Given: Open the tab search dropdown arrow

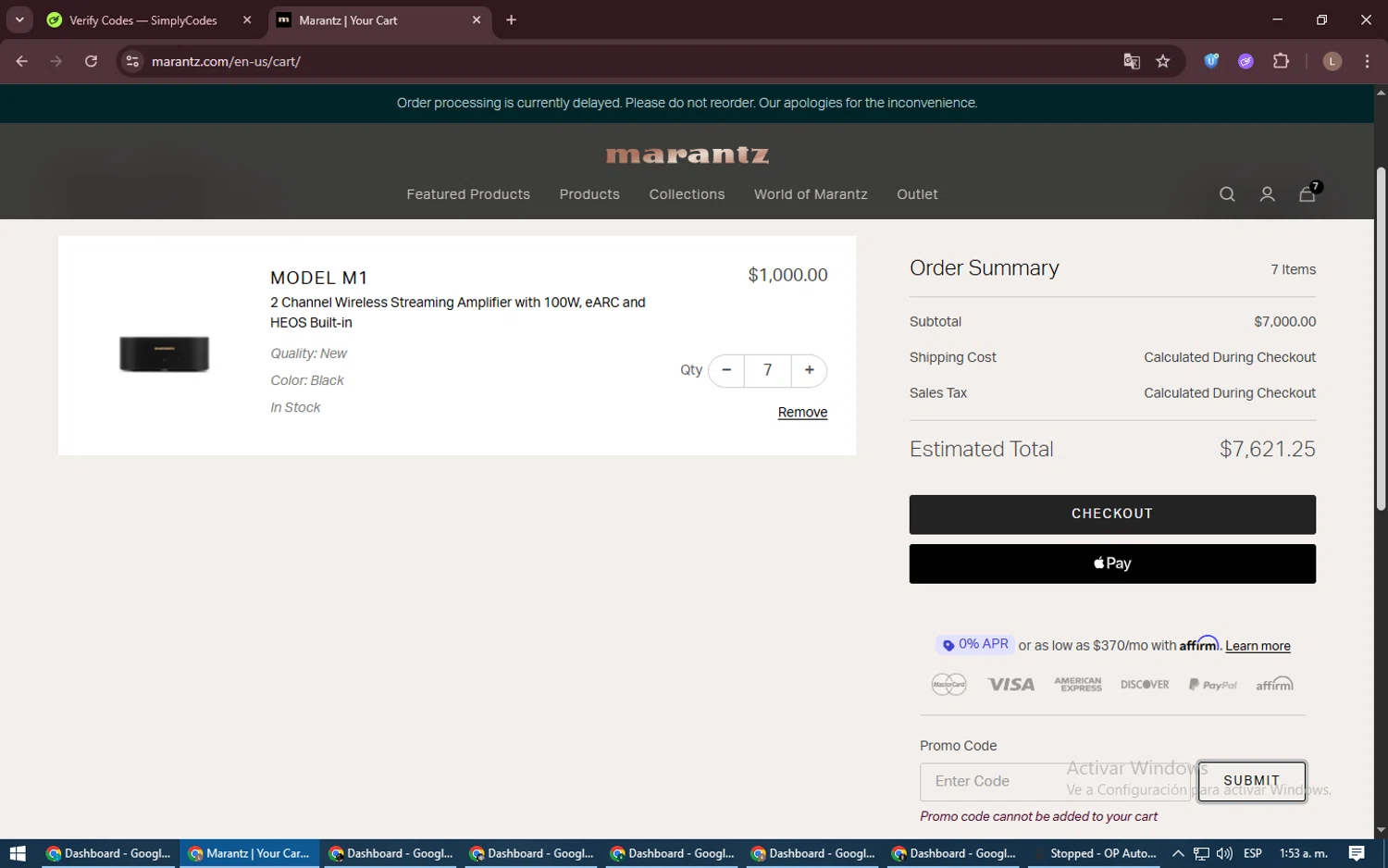Looking at the screenshot, I should click(x=19, y=20).
